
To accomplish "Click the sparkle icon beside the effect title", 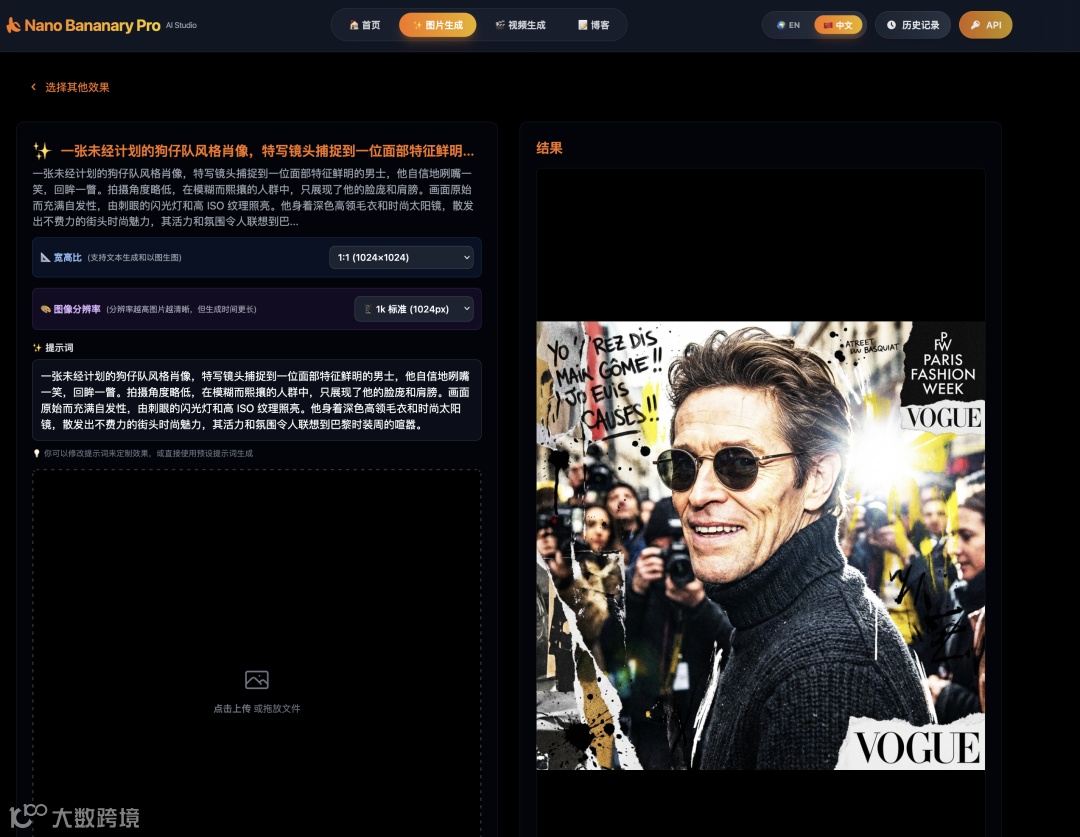I will 42,151.
